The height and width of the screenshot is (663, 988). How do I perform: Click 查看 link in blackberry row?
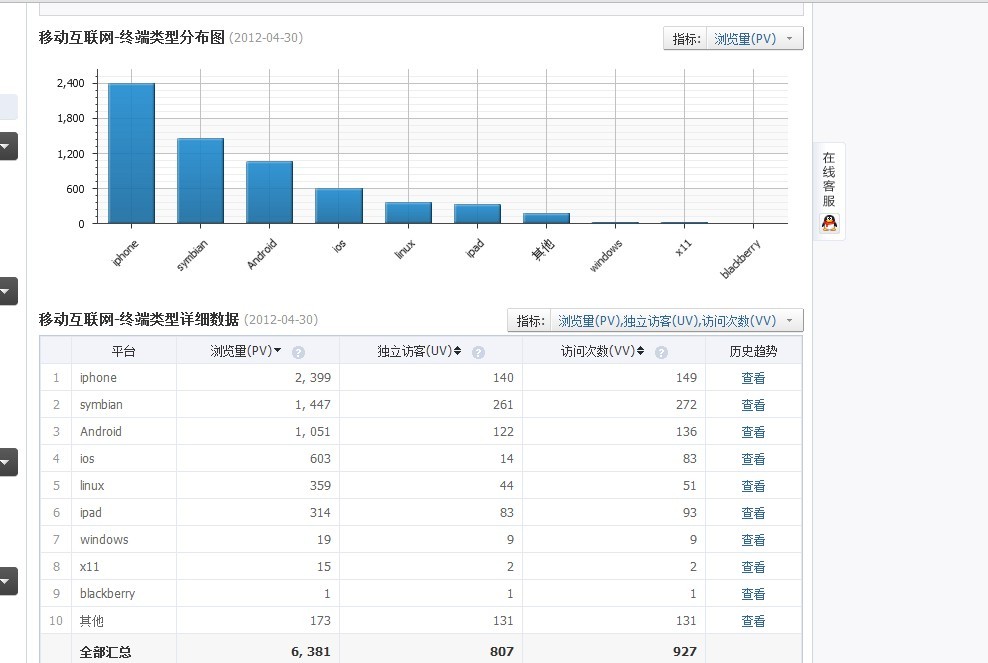tap(753, 594)
